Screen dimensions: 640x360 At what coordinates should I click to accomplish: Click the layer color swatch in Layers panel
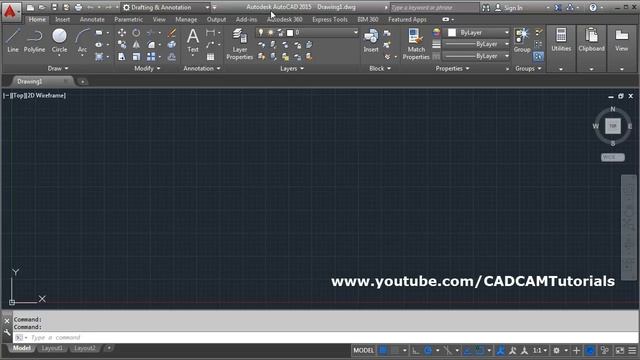(x=290, y=32)
